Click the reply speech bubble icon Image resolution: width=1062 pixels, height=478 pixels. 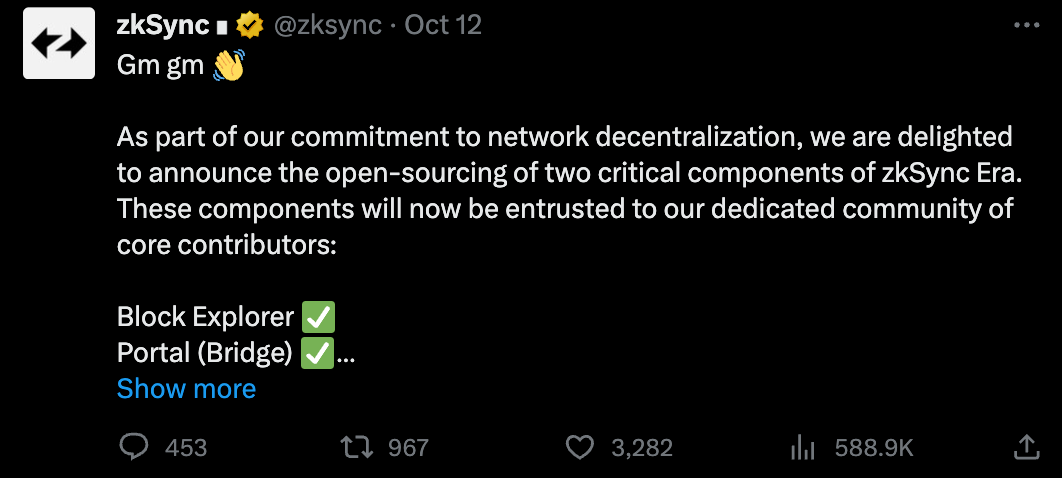click(x=133, y=447)
